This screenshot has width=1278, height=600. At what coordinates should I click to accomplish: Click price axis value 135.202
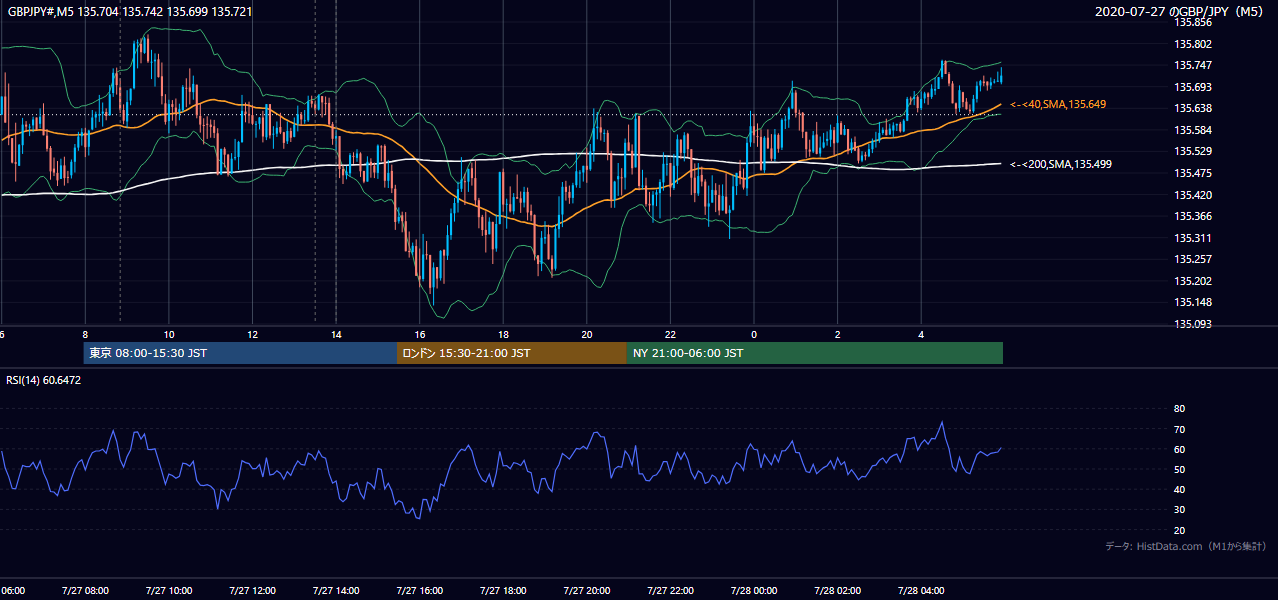click(x=1193, y=281)
